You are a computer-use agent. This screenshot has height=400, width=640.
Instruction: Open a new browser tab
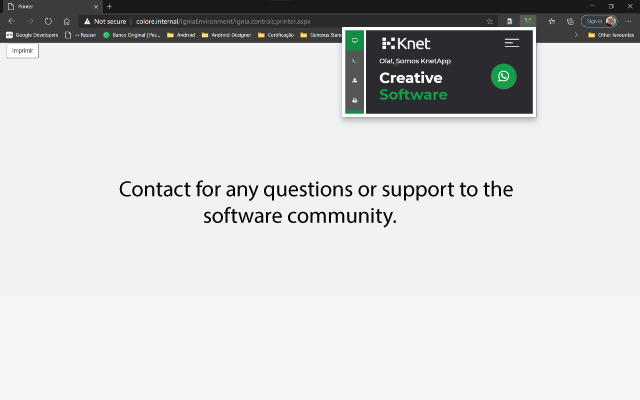coord(109,7)
